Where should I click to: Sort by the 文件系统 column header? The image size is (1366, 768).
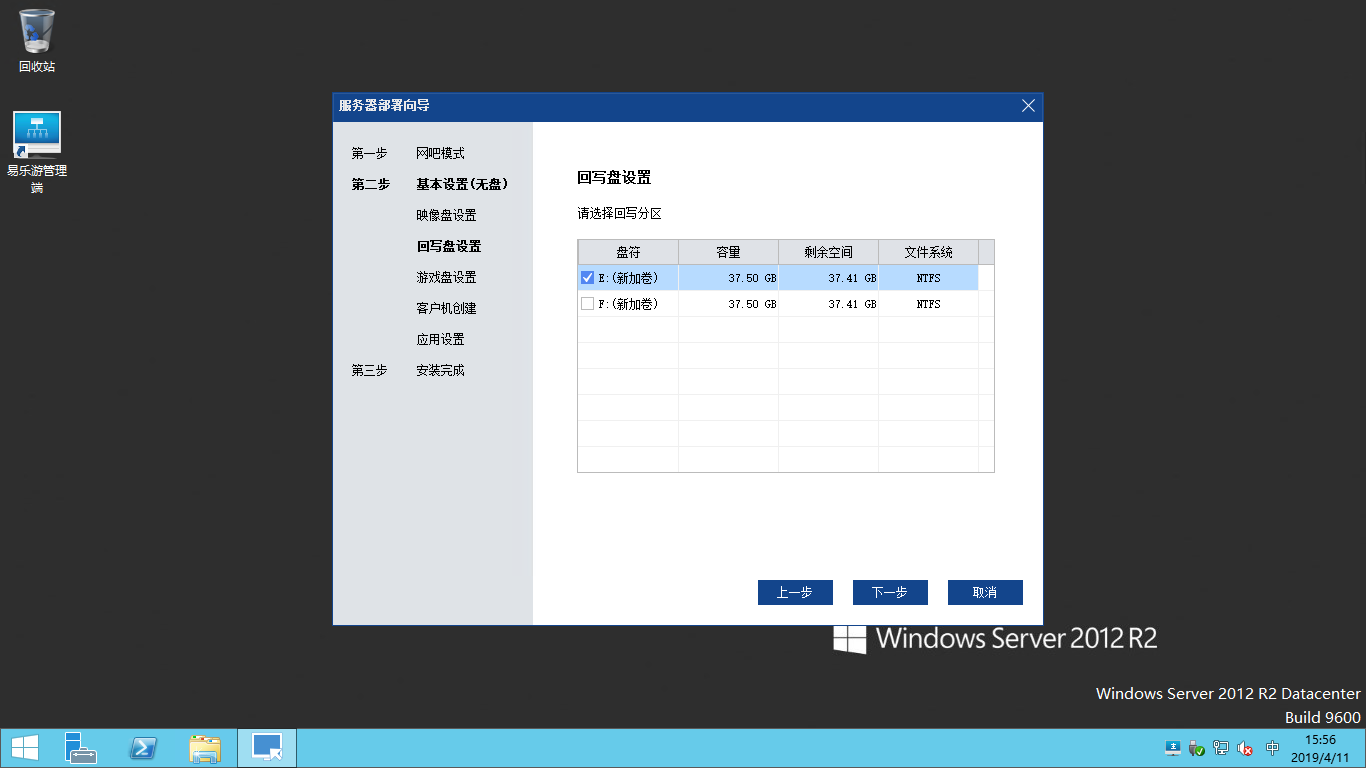tap(929, 252)
